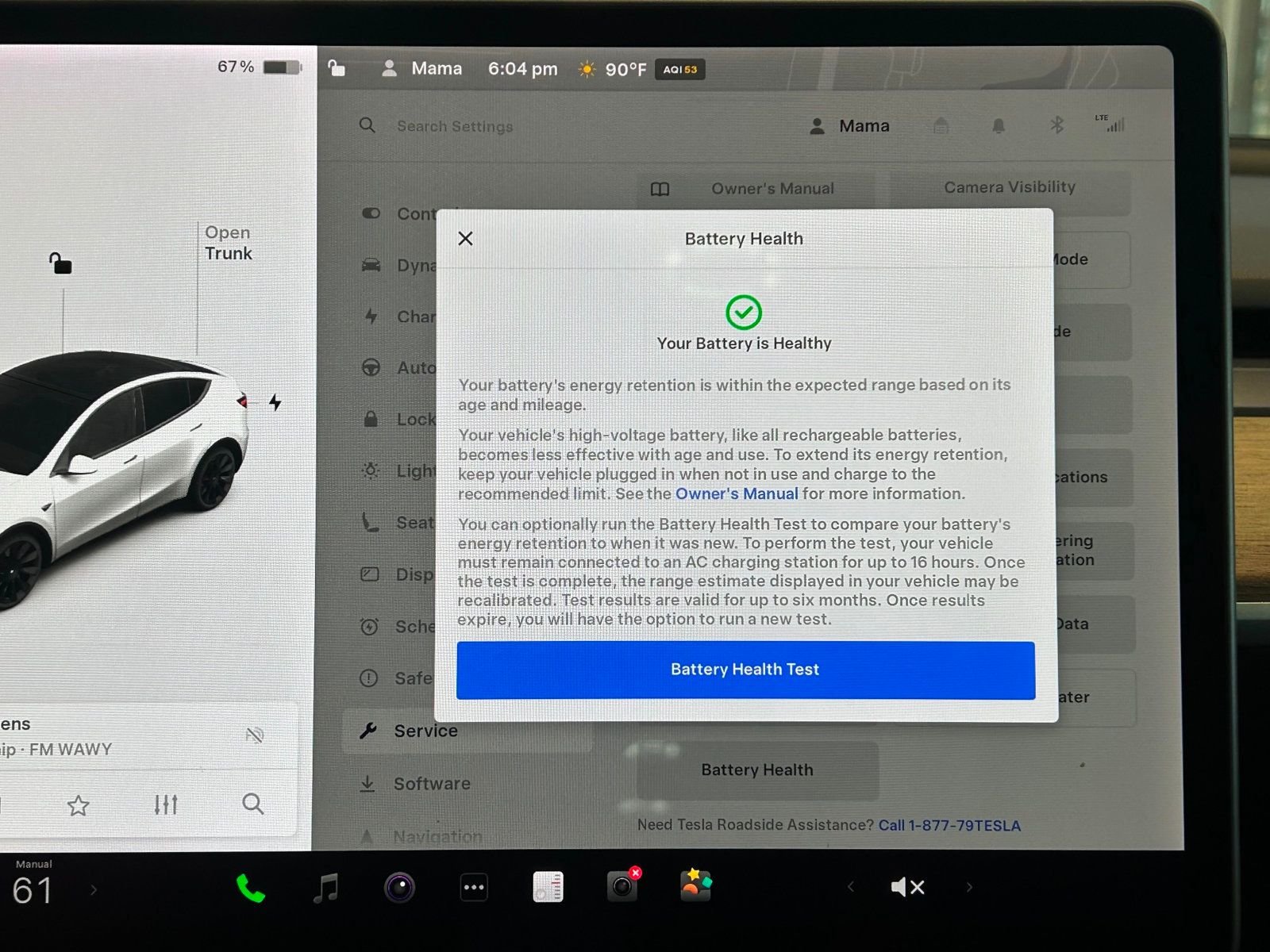This screenshot has height=952, width=1270.
Task: Open the media equalizer settings icon
Action: click(x=166, y=804)
